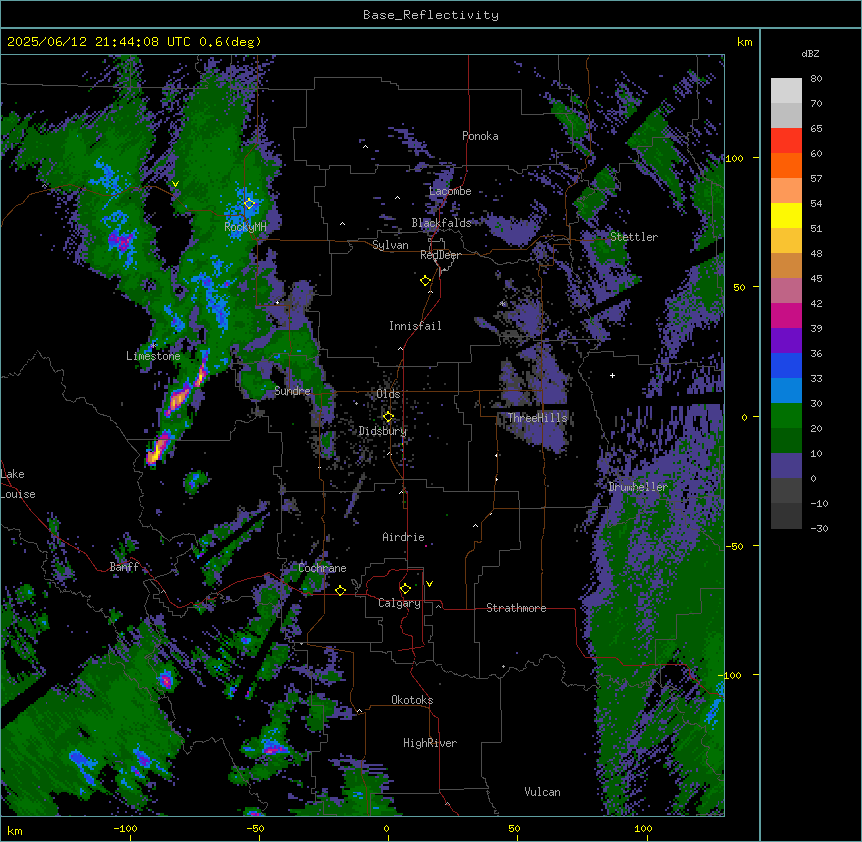Click the Okotoks town label
This screenshot has height=842, width=862.
coord(412,700)
